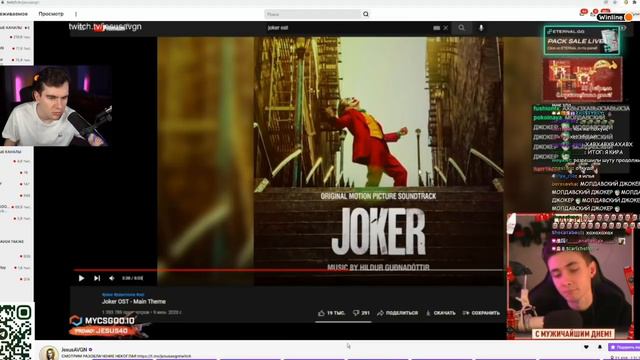Click the 'С МУЖИЧАЙШИМ ДНЕМ!' banner
The width and height of the screenshot is (640, 360).
573,334
